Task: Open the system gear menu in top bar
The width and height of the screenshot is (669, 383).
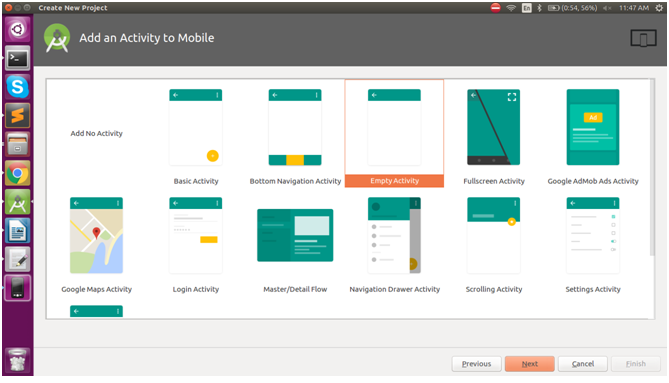Action: 659,8
